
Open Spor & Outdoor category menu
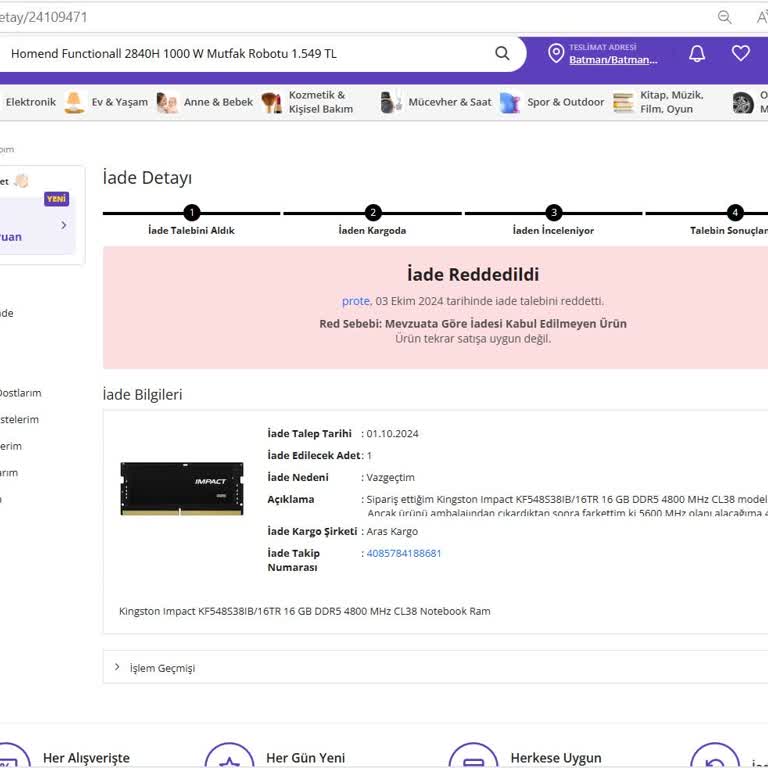pyautogui.click(x=565, y=102)
